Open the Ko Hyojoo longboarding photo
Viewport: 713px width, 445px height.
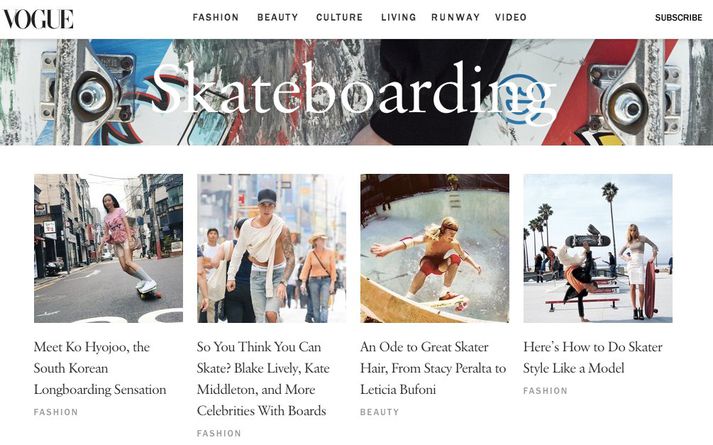(108, 248)
